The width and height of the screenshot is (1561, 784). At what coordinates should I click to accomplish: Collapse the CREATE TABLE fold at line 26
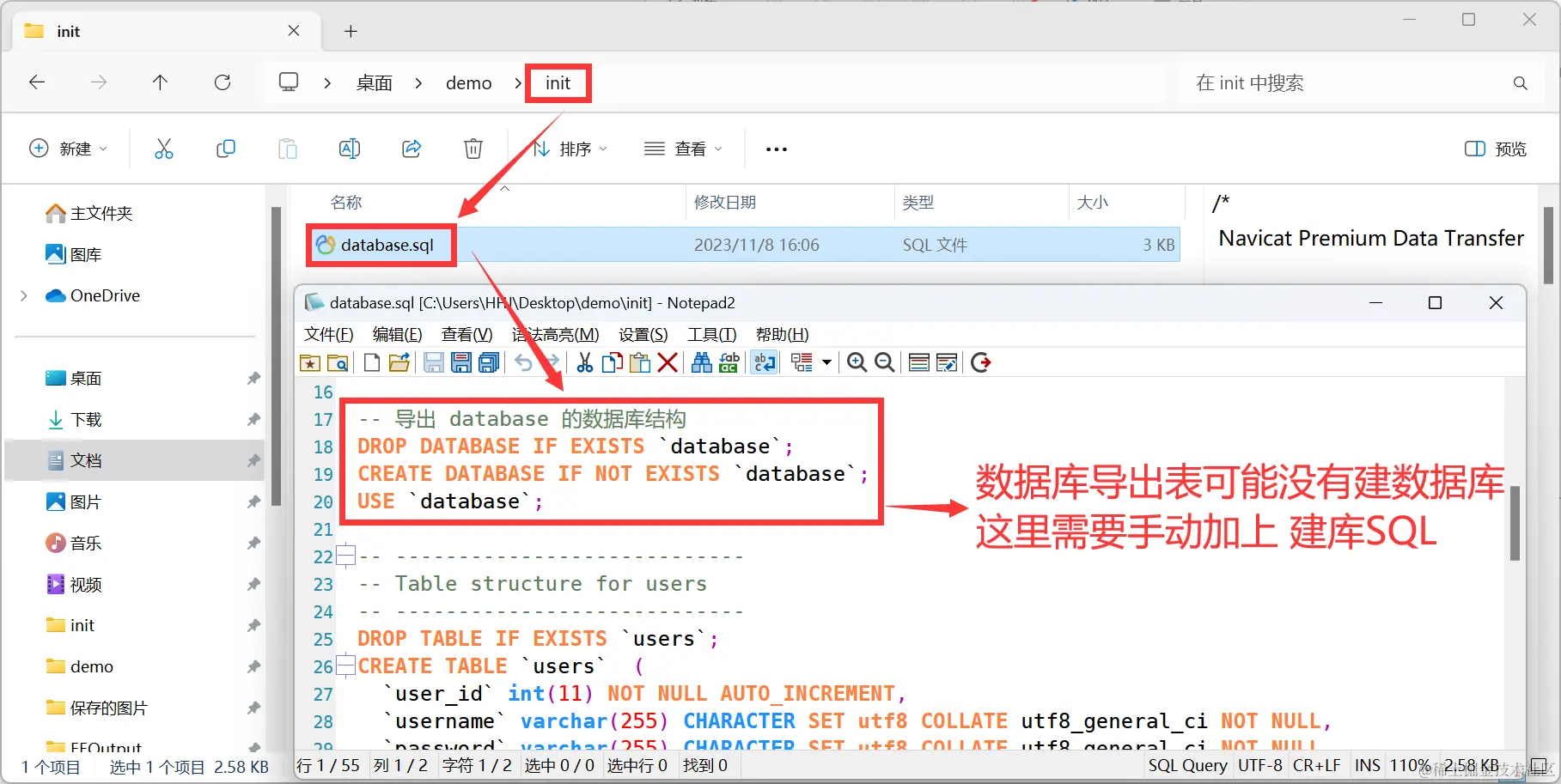pos(346,665)
